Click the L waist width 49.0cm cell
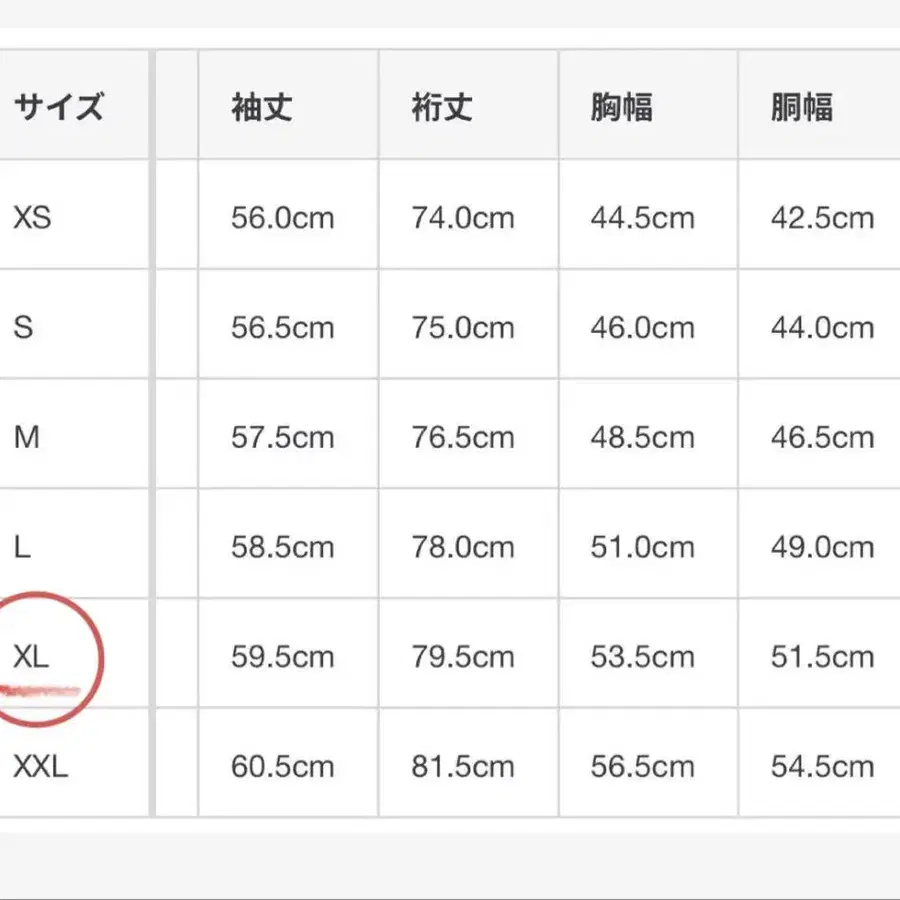Screen dimensions: 900x900 (822, 547)
